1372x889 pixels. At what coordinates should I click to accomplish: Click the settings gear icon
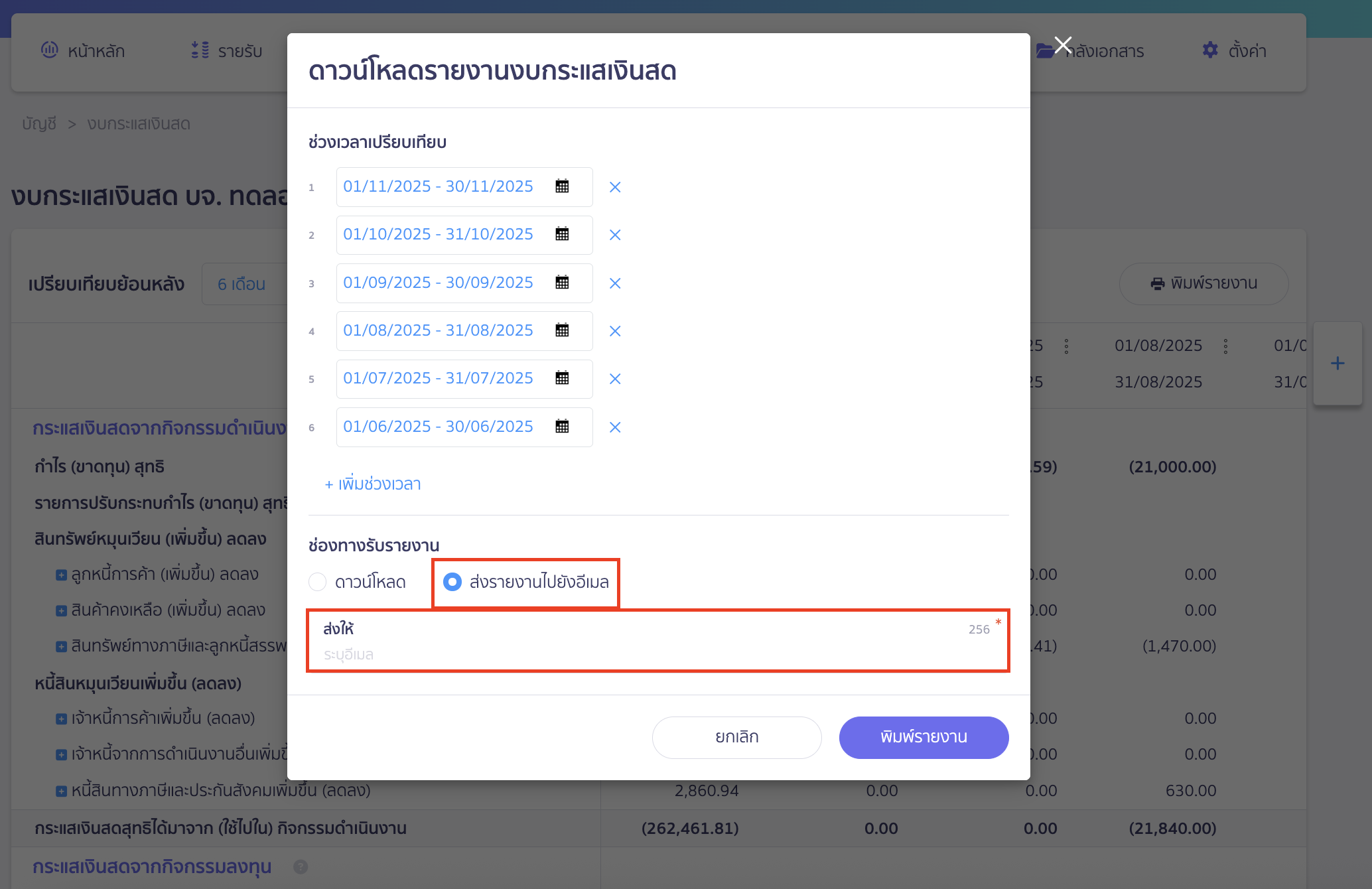coord(1210,50)
